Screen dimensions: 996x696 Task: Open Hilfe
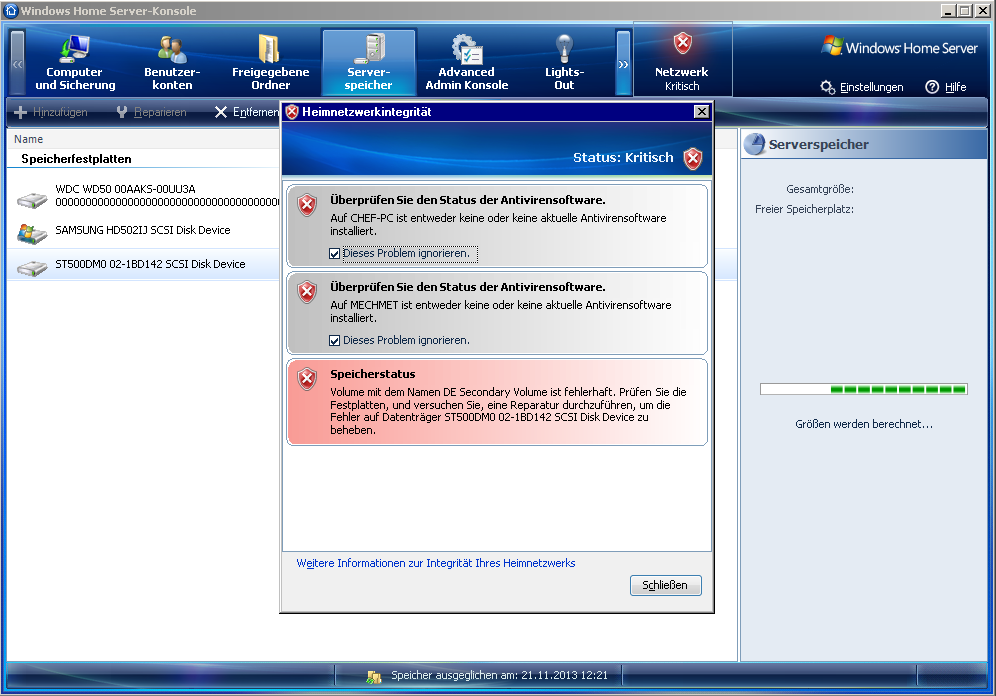coord(946,87)
